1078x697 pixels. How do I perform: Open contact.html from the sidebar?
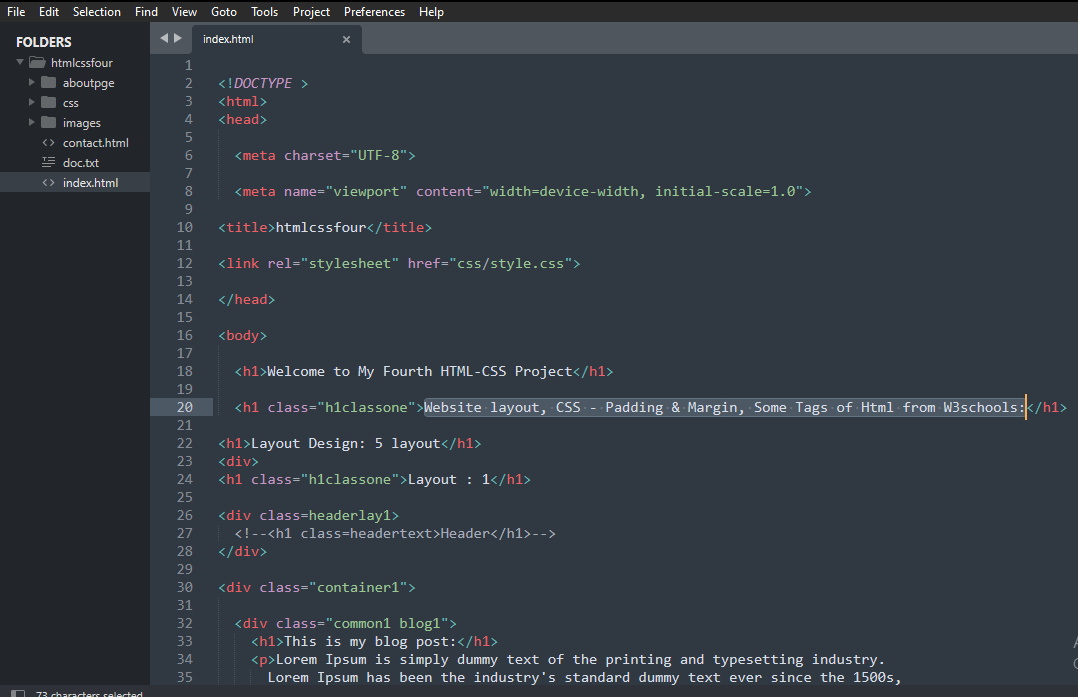(x=96, y=143)
